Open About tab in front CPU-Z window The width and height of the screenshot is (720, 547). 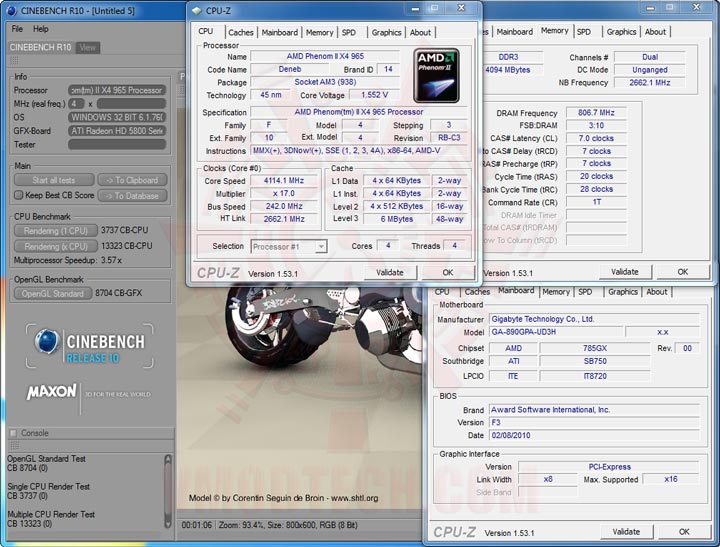[420, 32]
